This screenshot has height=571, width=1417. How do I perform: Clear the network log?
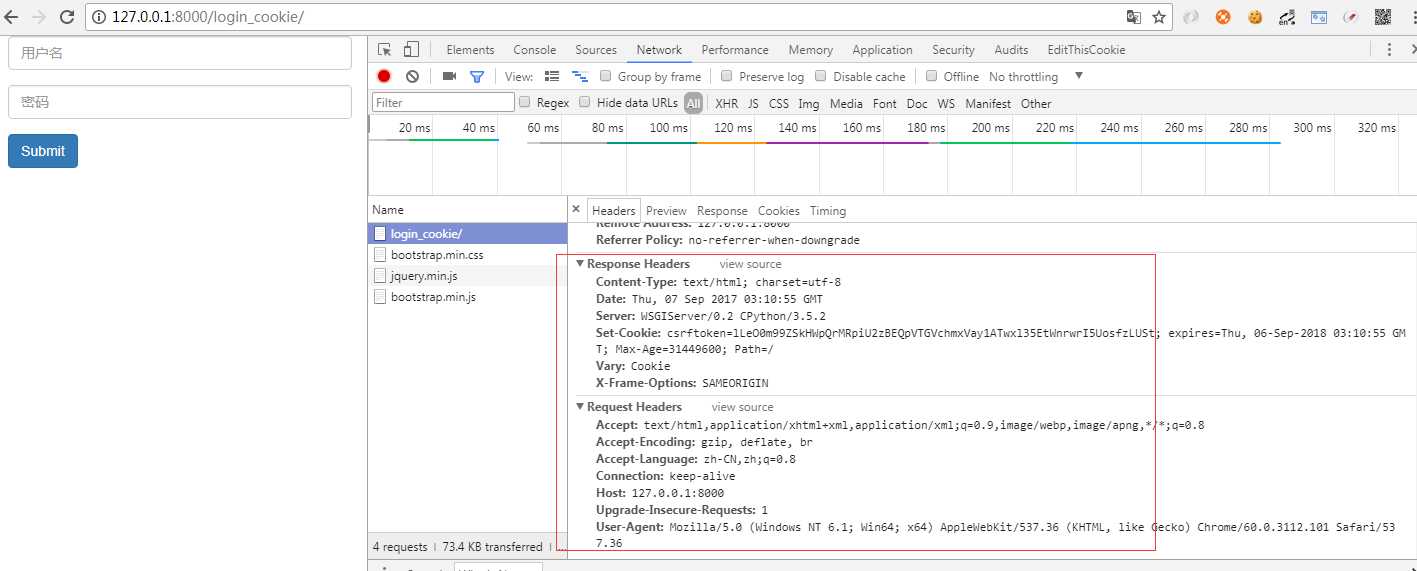(x=412, y=76)
